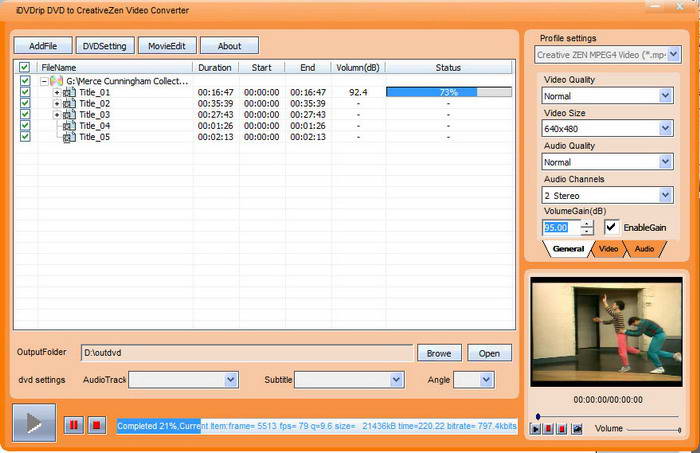
Task: Select the Title_02 row name
Action: click(x=94, y=104)
